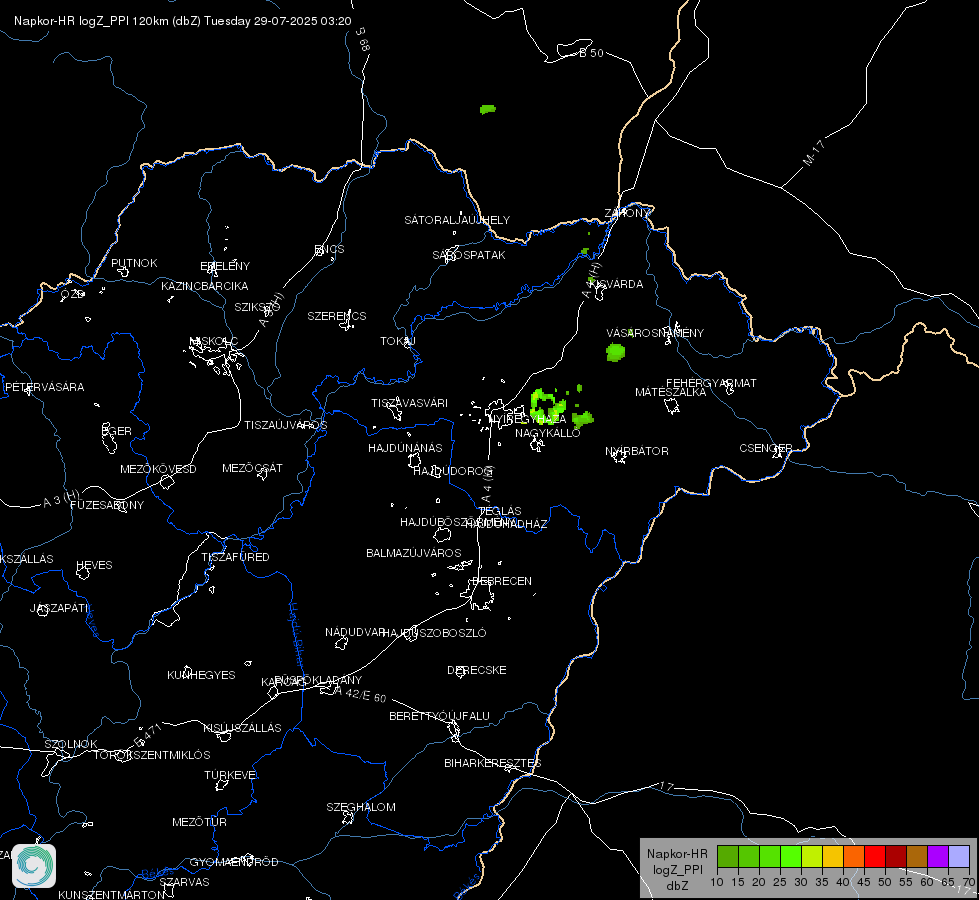Click the NÁDUDVAR town label
This screenshot has height=900, width=979.
tap(355, 632)
